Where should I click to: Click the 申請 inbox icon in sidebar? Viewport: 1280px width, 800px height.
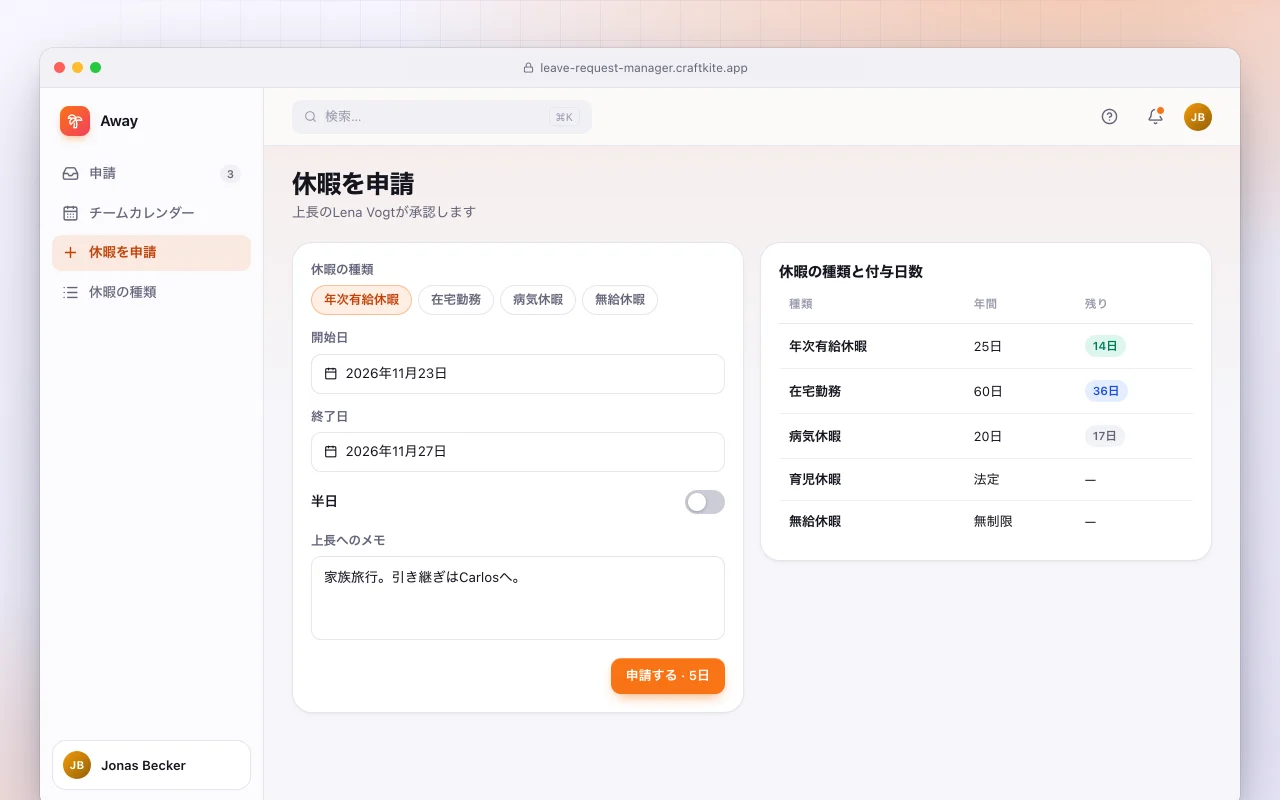click(x=70, y=174)
